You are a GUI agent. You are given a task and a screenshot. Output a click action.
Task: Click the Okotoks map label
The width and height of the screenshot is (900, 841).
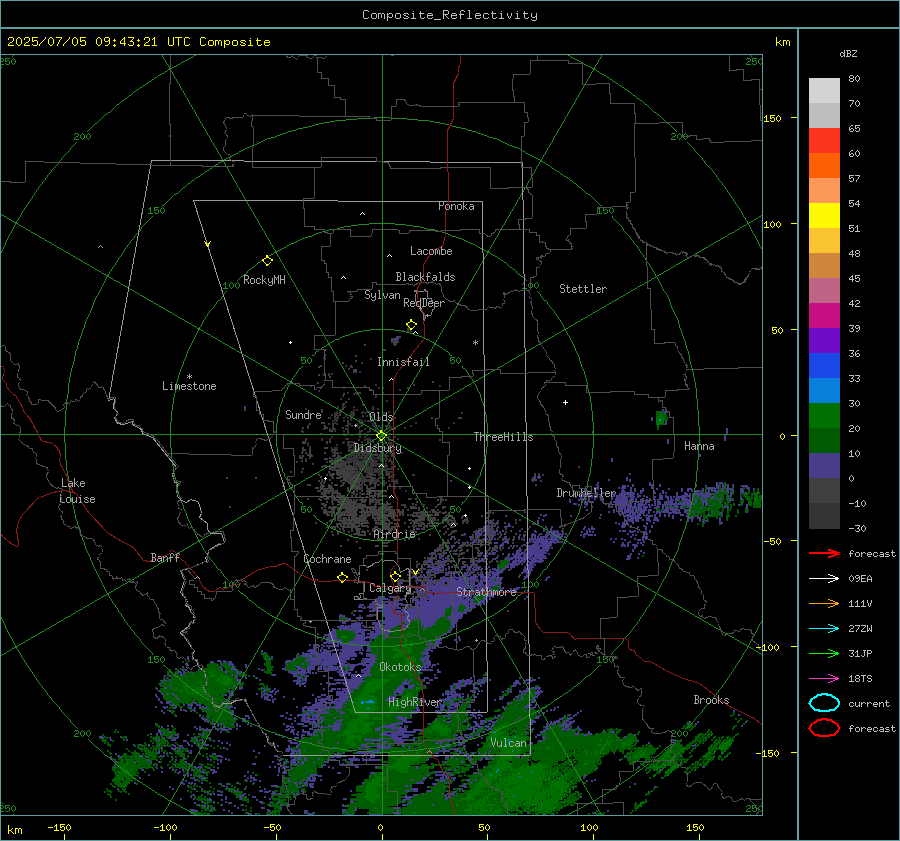pyautogui.click(x=400, y=667)
